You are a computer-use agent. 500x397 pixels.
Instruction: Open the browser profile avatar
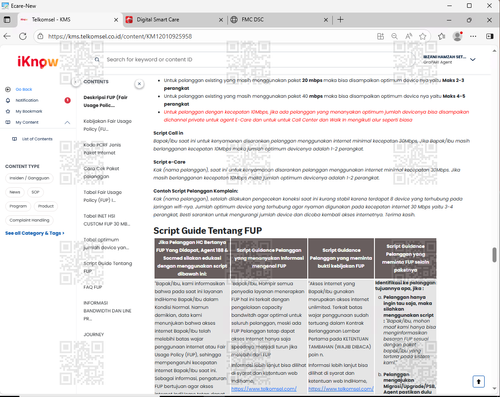coord(458,36)
